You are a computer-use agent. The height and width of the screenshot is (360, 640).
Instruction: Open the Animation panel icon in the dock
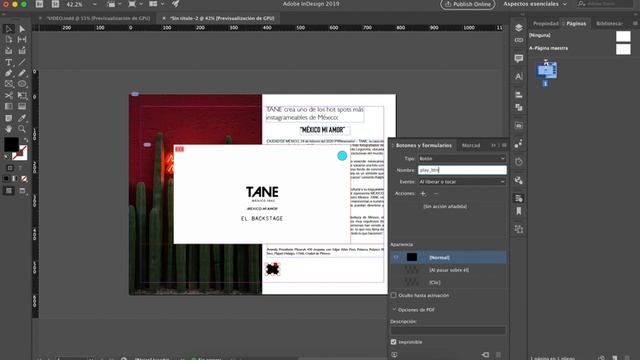click(x=519, y=144)
